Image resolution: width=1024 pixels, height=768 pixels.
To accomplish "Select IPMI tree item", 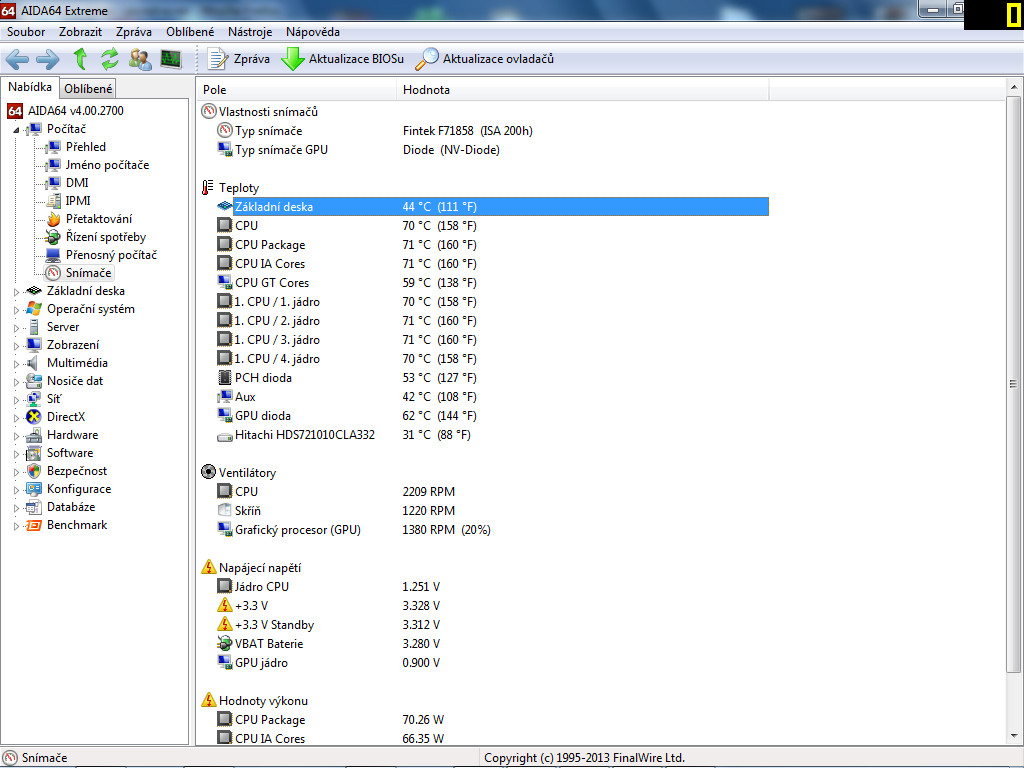I will [78, 200].
